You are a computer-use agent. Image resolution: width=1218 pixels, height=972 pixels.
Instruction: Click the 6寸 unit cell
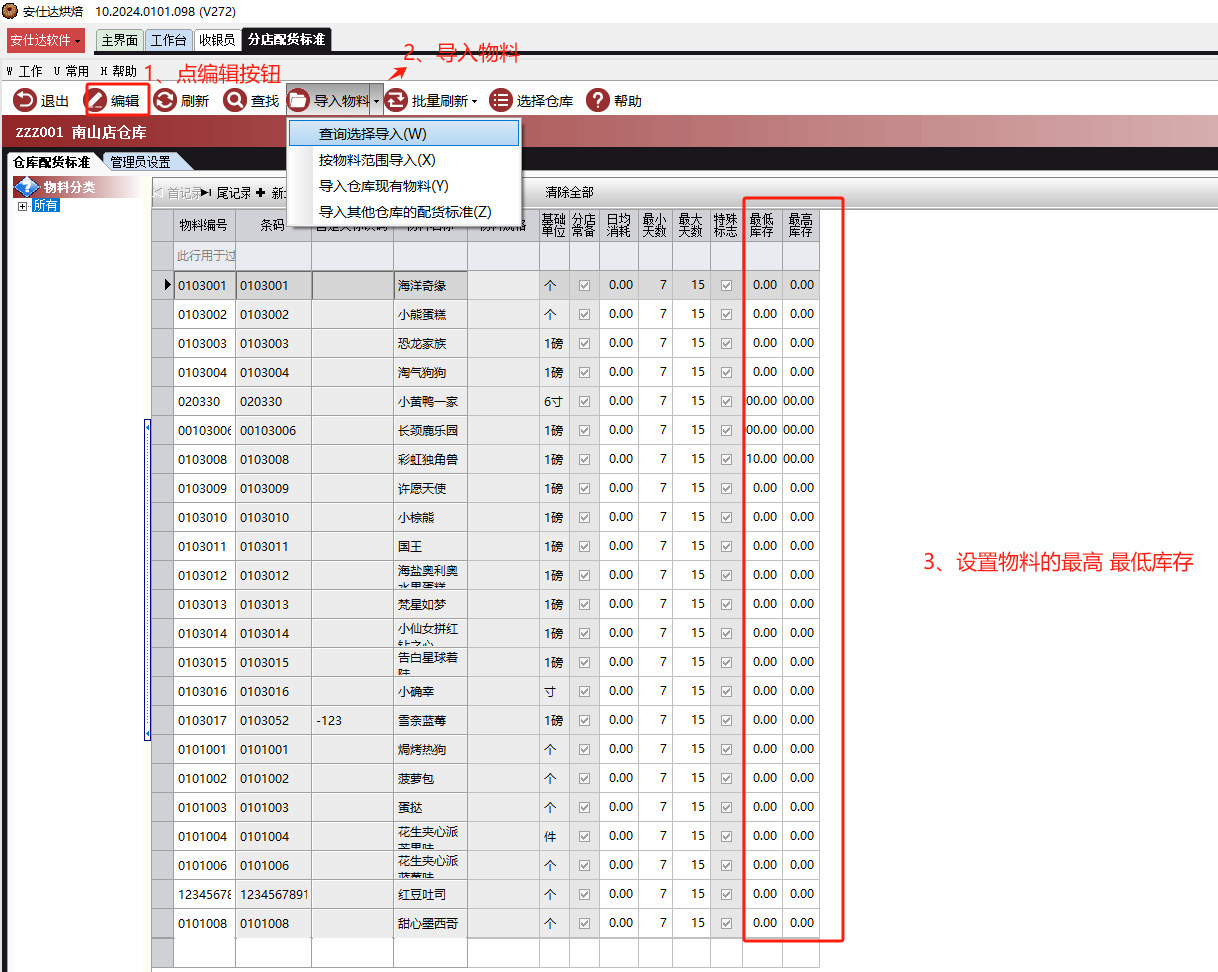pos(554,401)
